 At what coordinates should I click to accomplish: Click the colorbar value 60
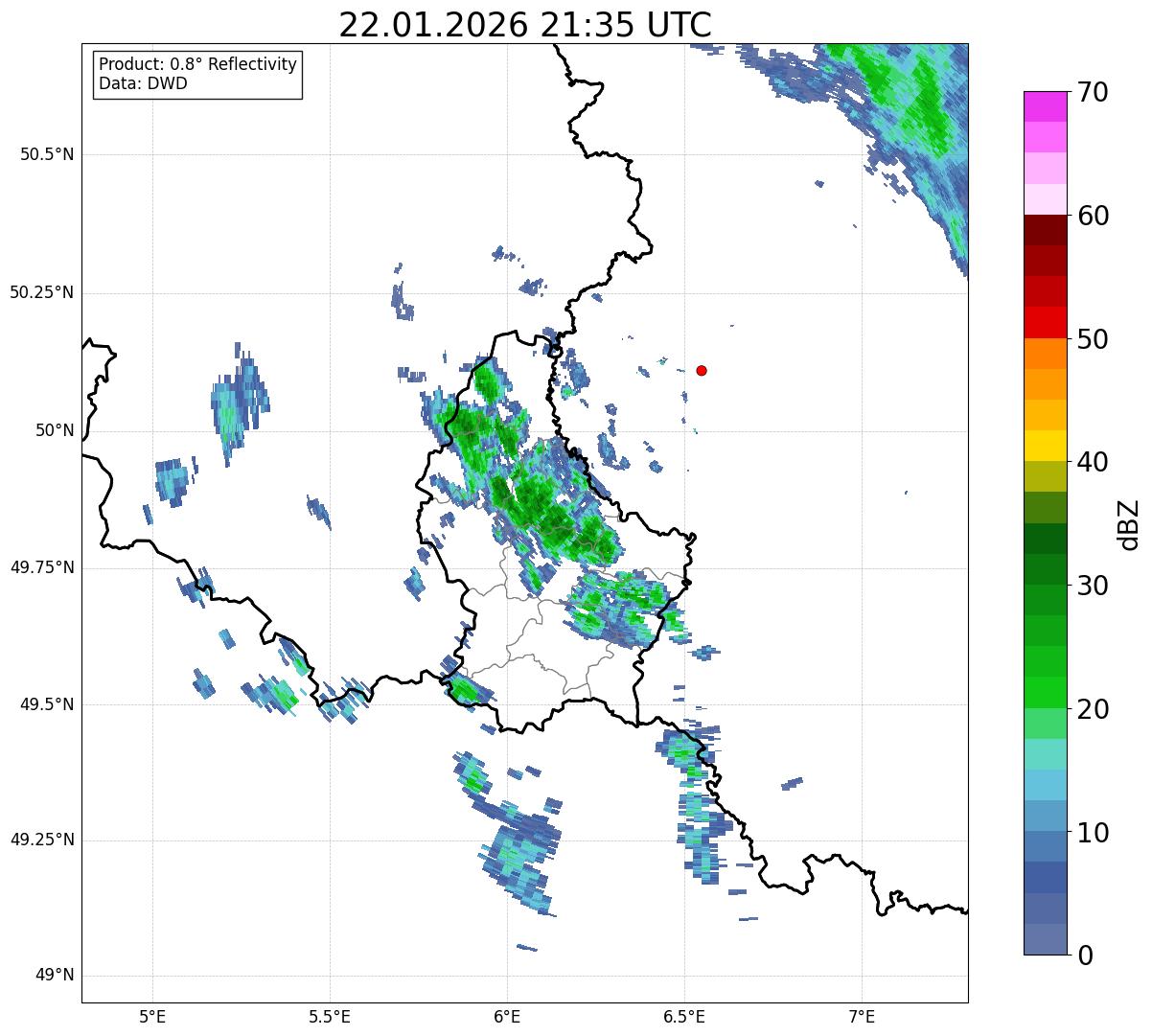(x=1092, y=216)
